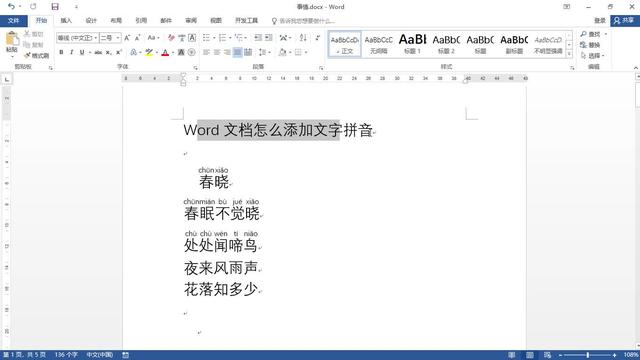Apply the Heading 1 (标题 1) style
The image size is (640, 360).
(412, 44)
